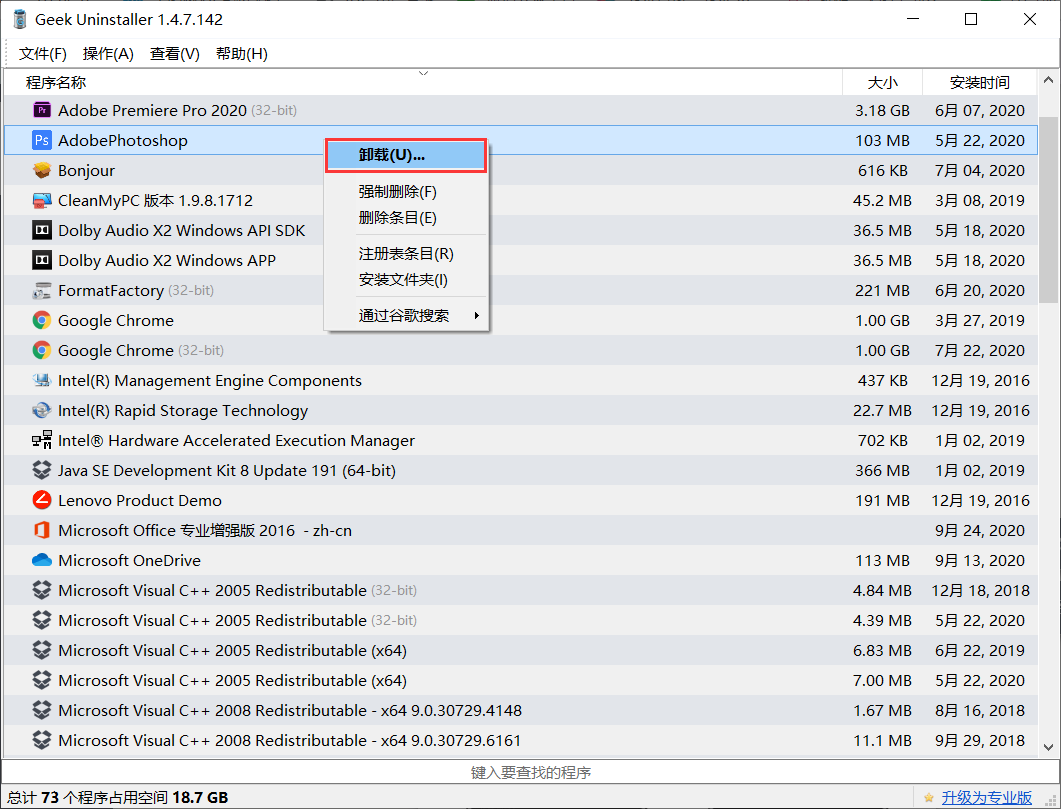Click the Adobe Premiere Pro 2020 icon
Image resolution: width=1061 pixels, height=809 pixels.
42,110
